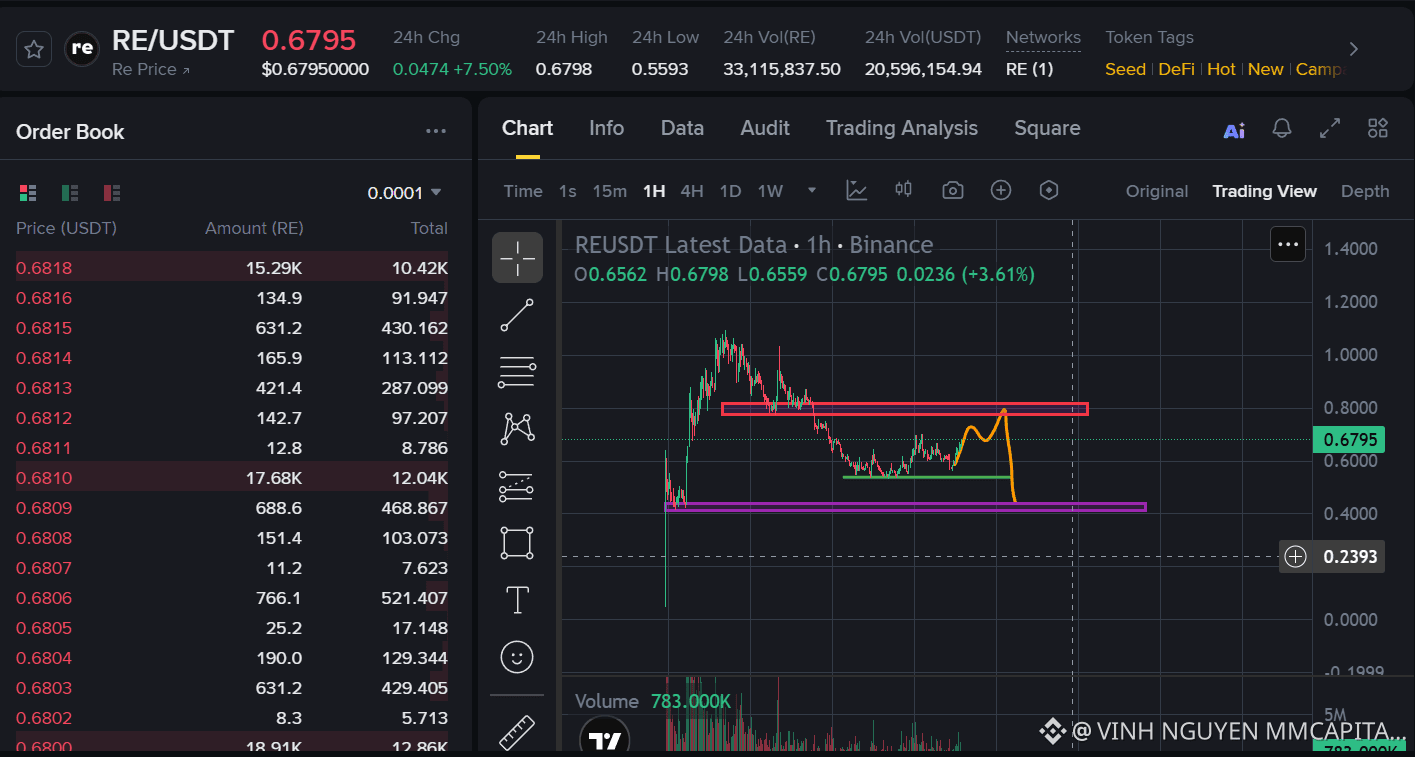The height and width of the screenshot is (757, 1415).
Task: Switch to the Chart tab
Action: point(527,128)
